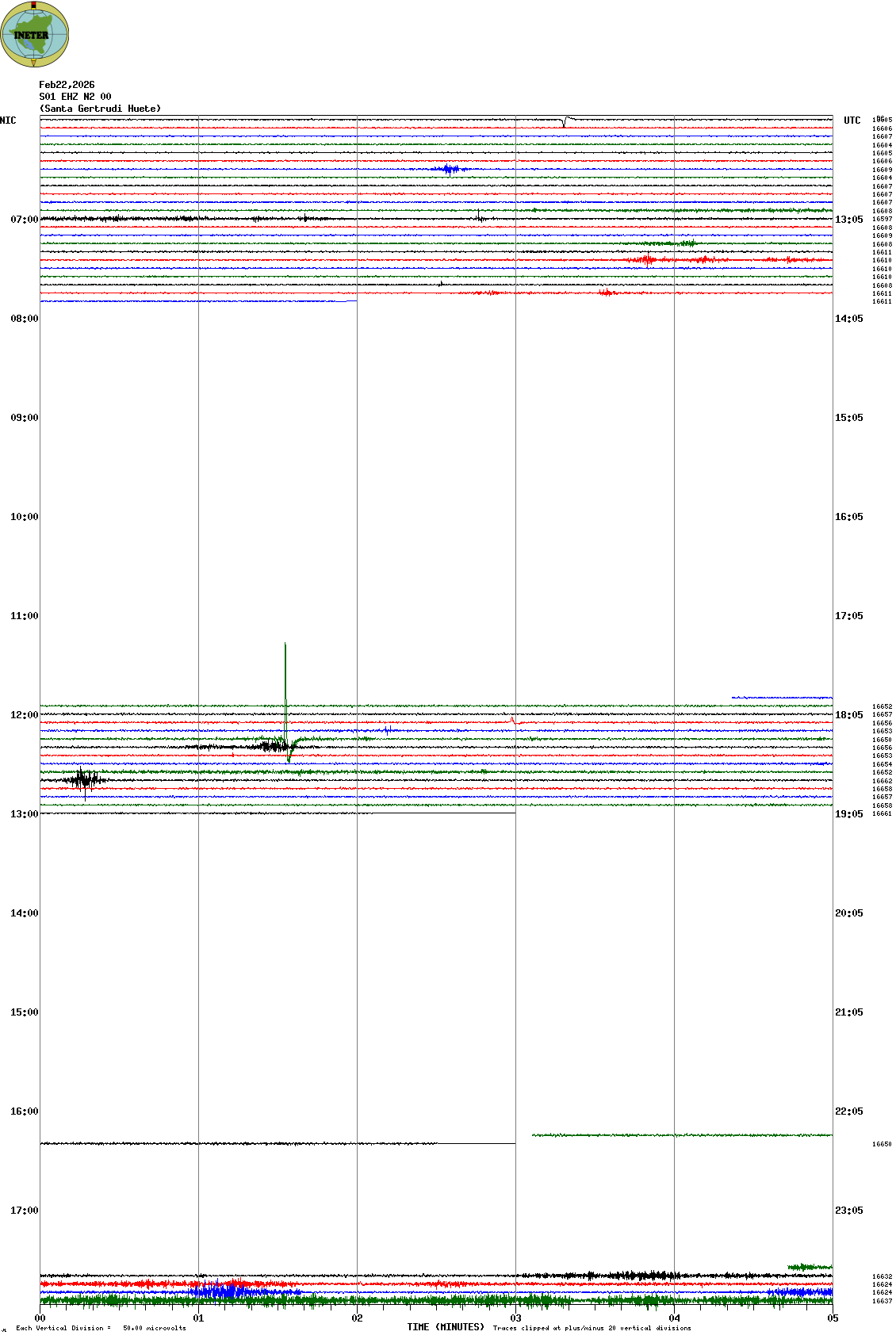Select the 07:00 local time marker
This screenshot has width=896, height=1339.
point(24,220)
